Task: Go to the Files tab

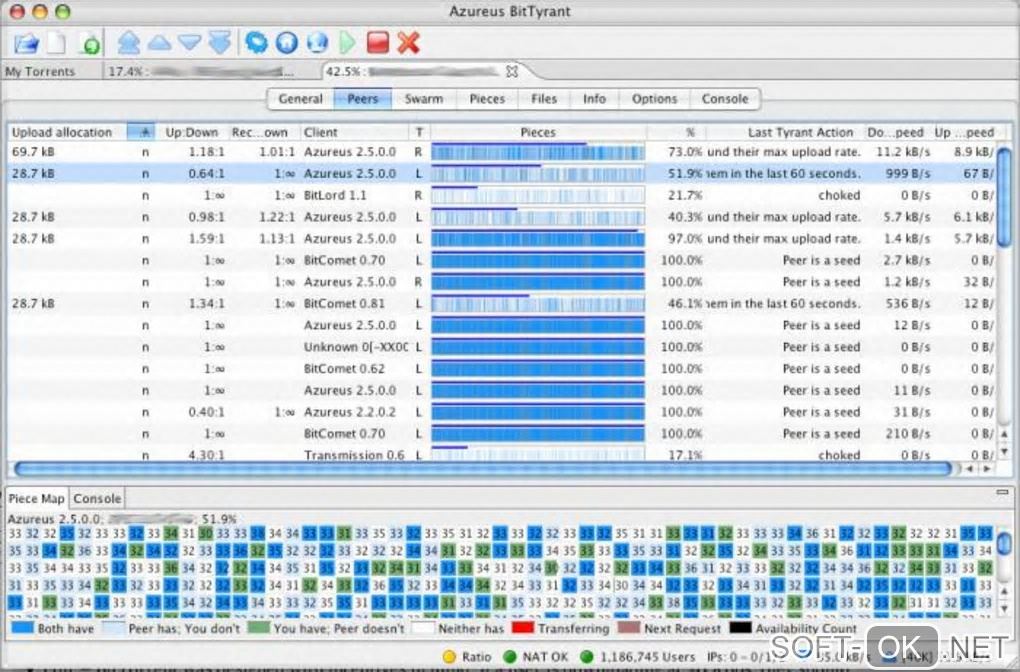Action: click(544, 99)
